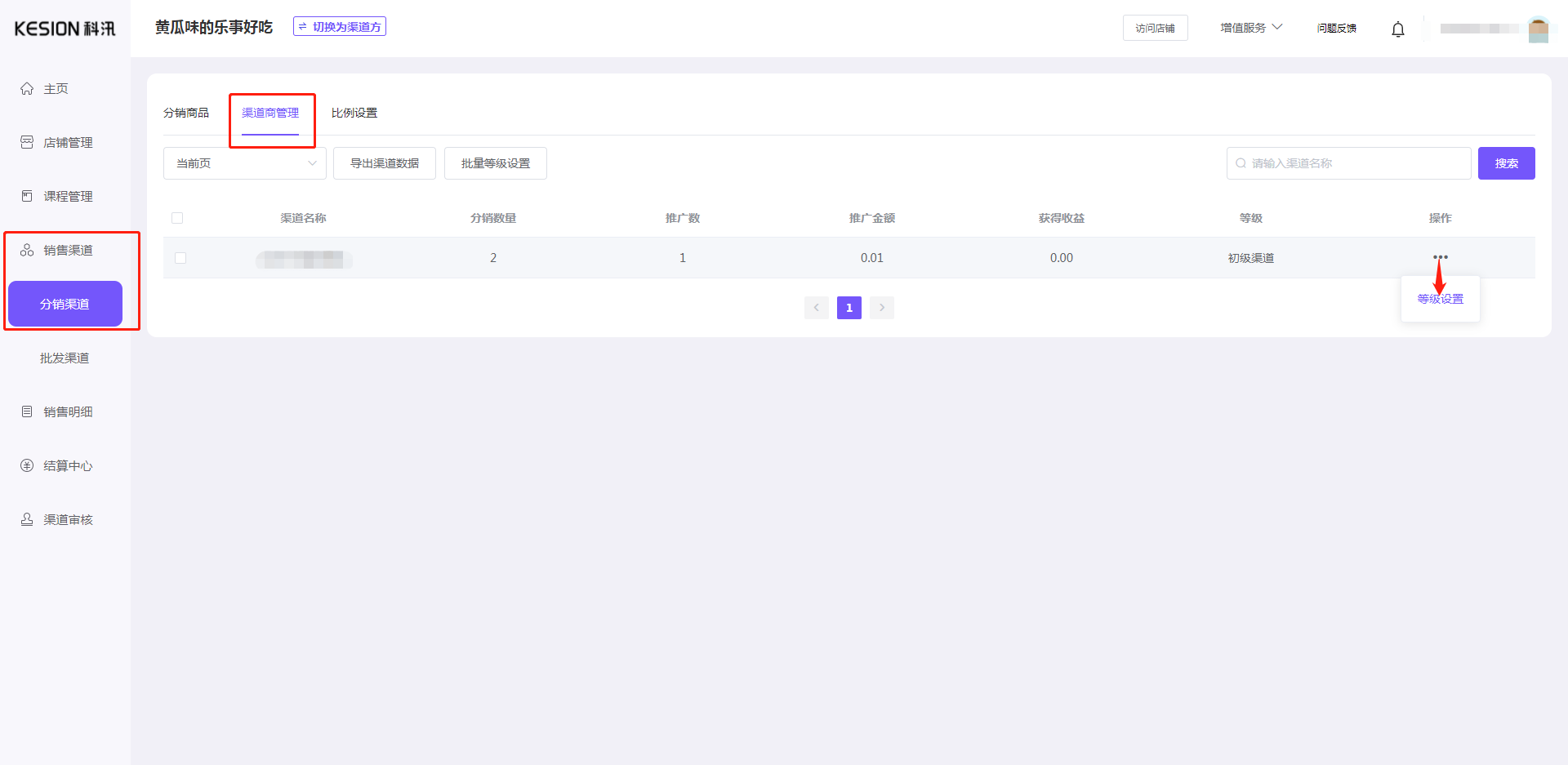1568x765 pixels.
Task: Click the 结算中心 yen coin icon
Action: point(27,465)
